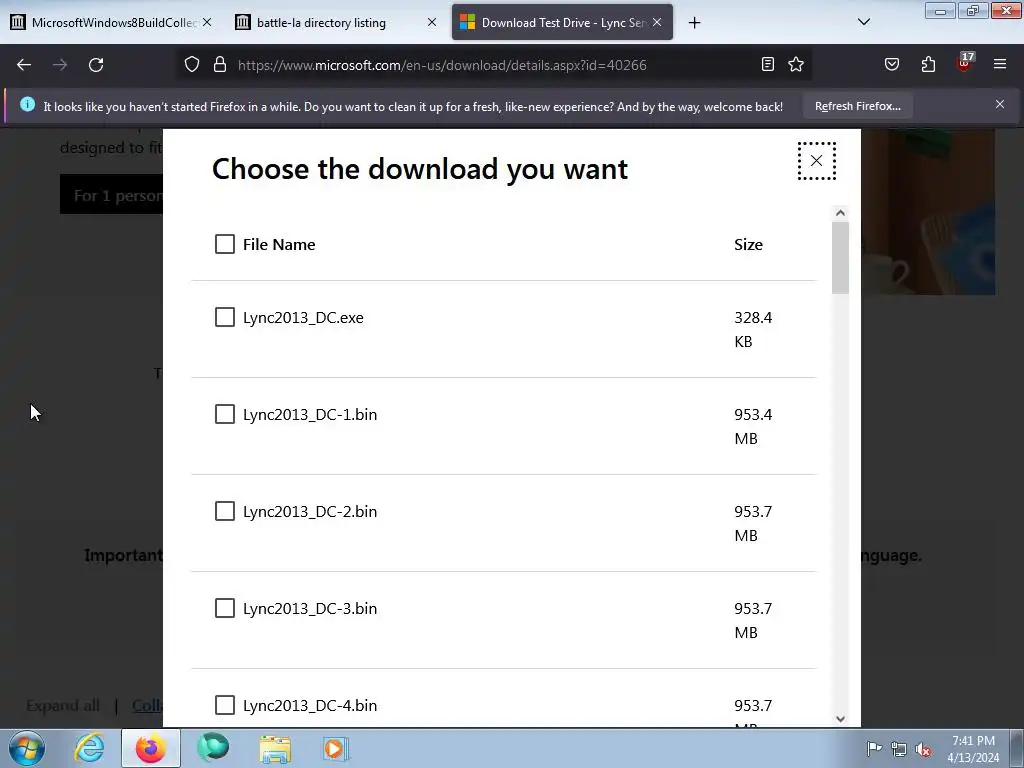Reload the current page
Image resolution: width=1024 pixels, height=768 pixels.
96,65
